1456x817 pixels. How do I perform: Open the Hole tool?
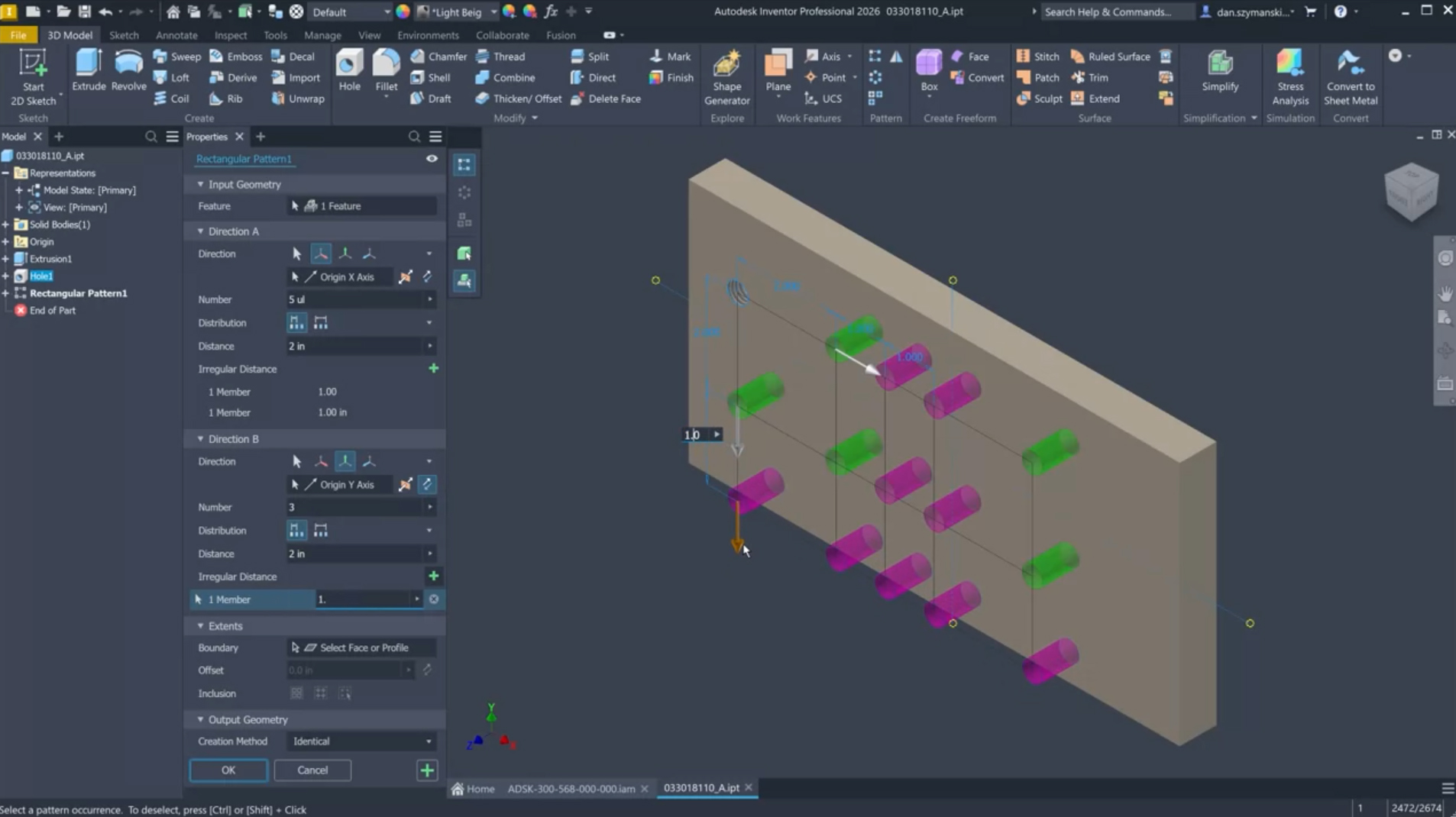click(x=349, y=70)
